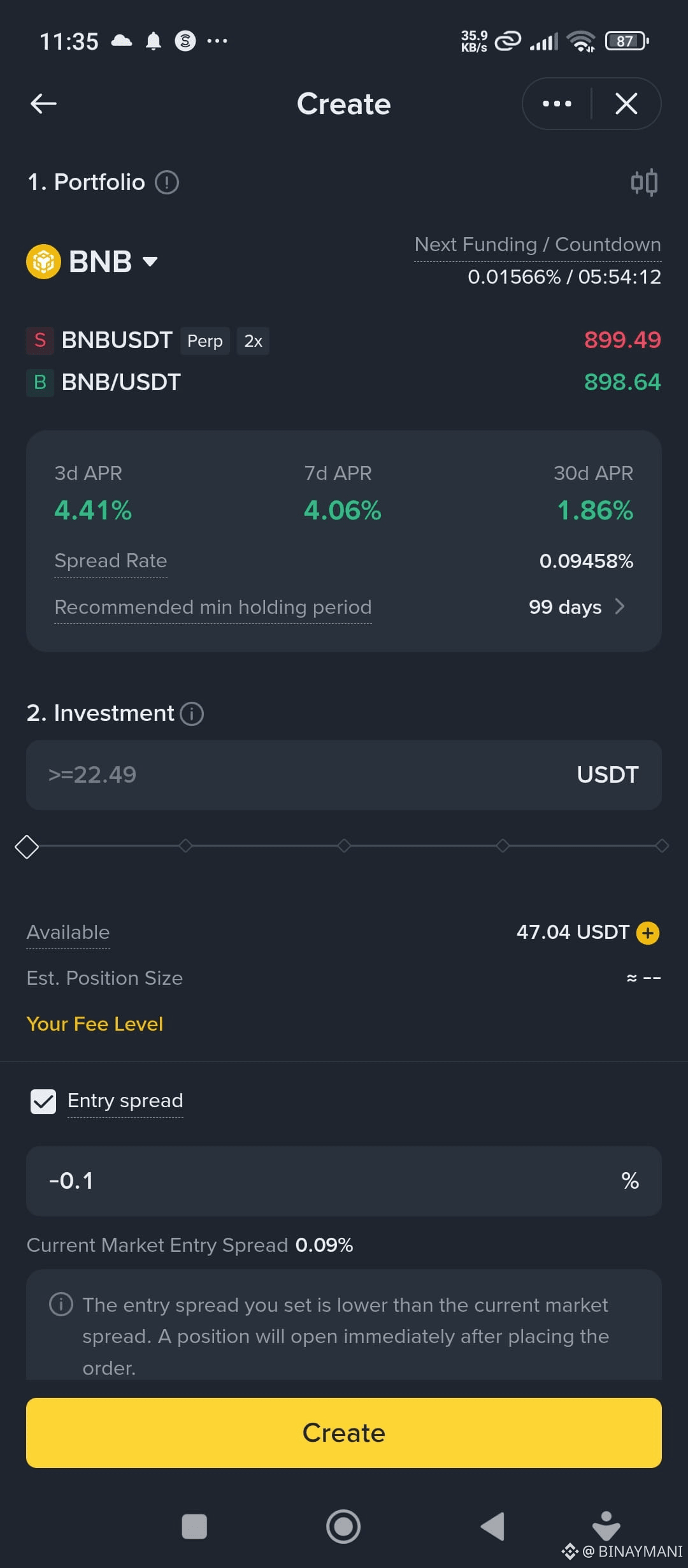Tap the BNB coin logo
This screenshot has width=688, height=1568.
tap(43, 262)
